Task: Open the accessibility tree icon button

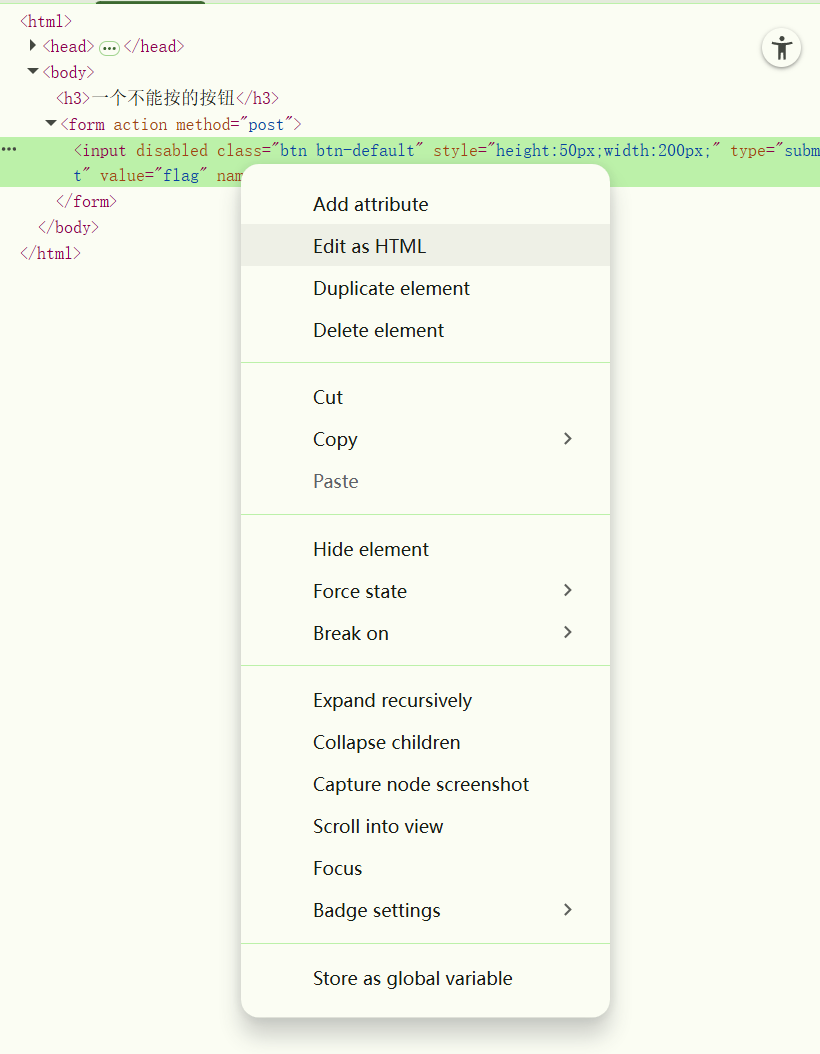Action: point(781,48)
